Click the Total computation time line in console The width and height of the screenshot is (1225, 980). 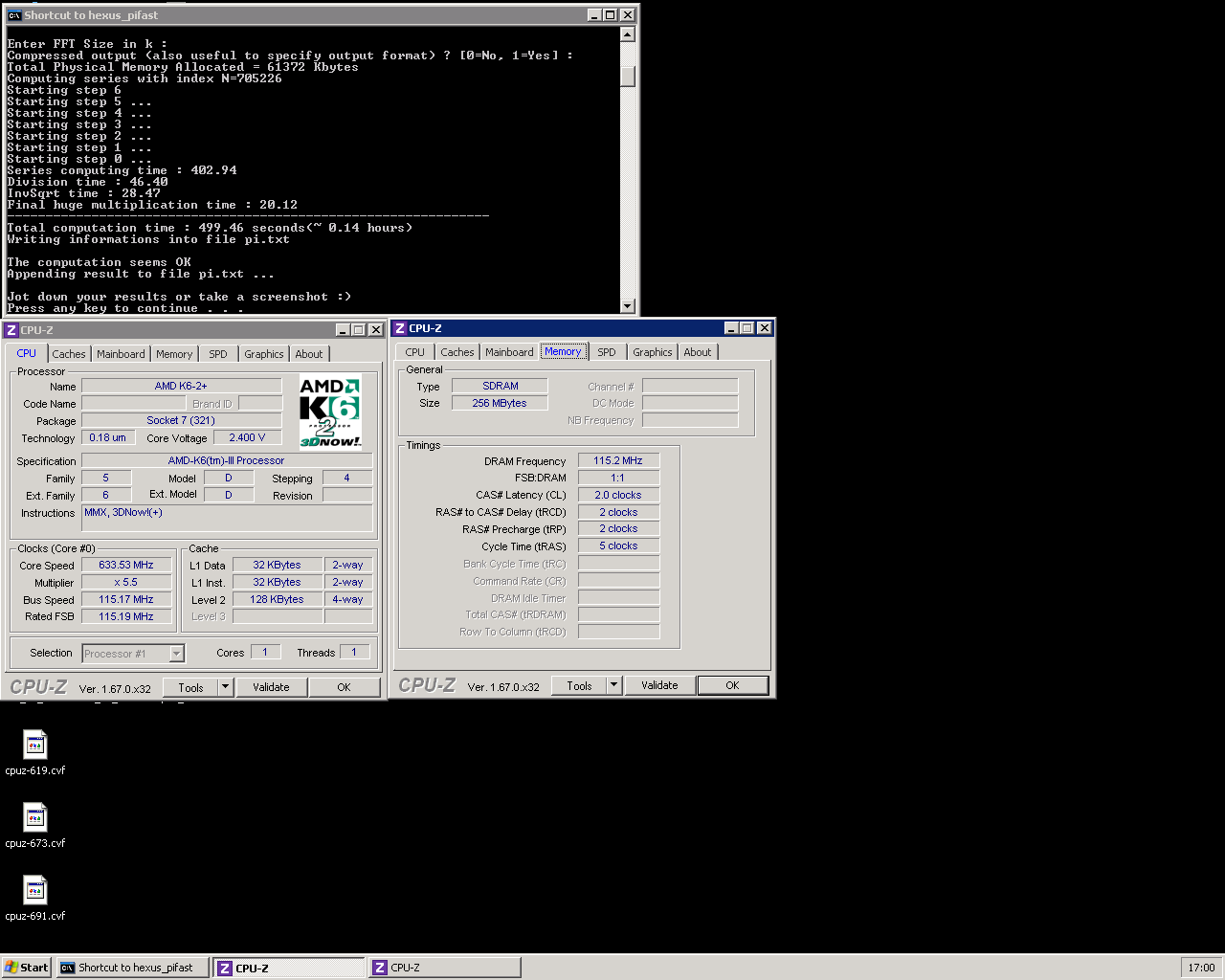(210, 228)
